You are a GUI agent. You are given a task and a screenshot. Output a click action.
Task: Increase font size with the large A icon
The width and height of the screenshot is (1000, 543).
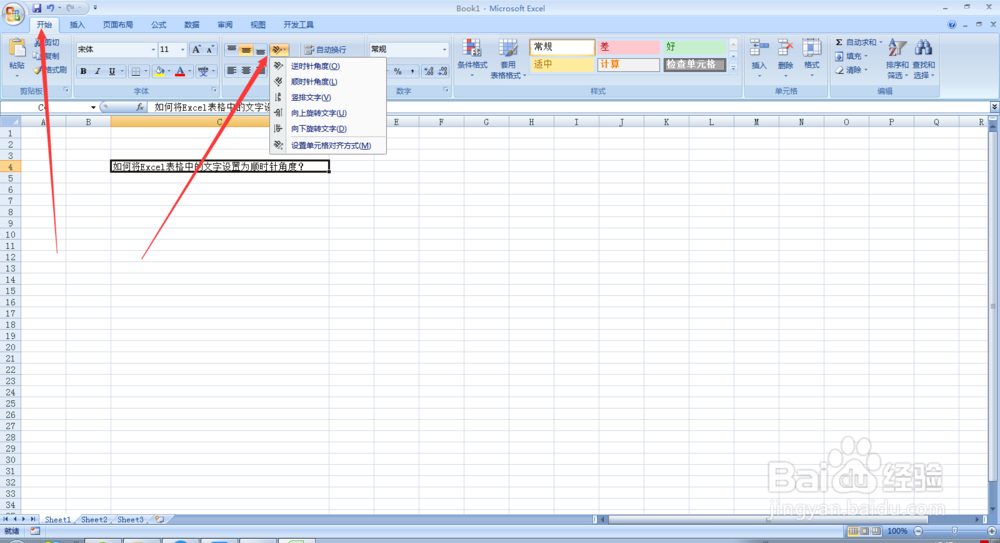pos(196,49)
